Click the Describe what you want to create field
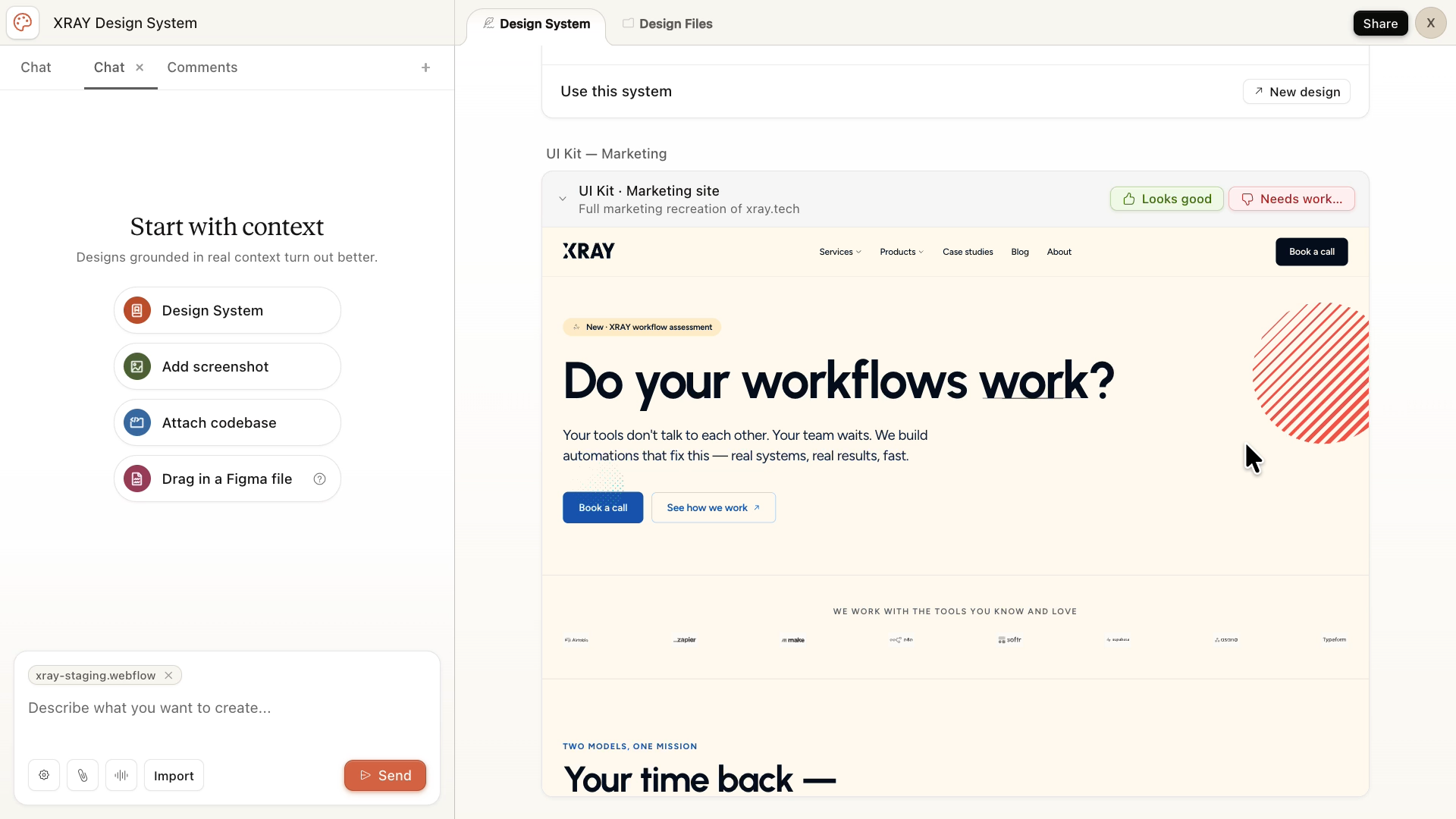The image size is (1456, 819). tap(149, 708)
